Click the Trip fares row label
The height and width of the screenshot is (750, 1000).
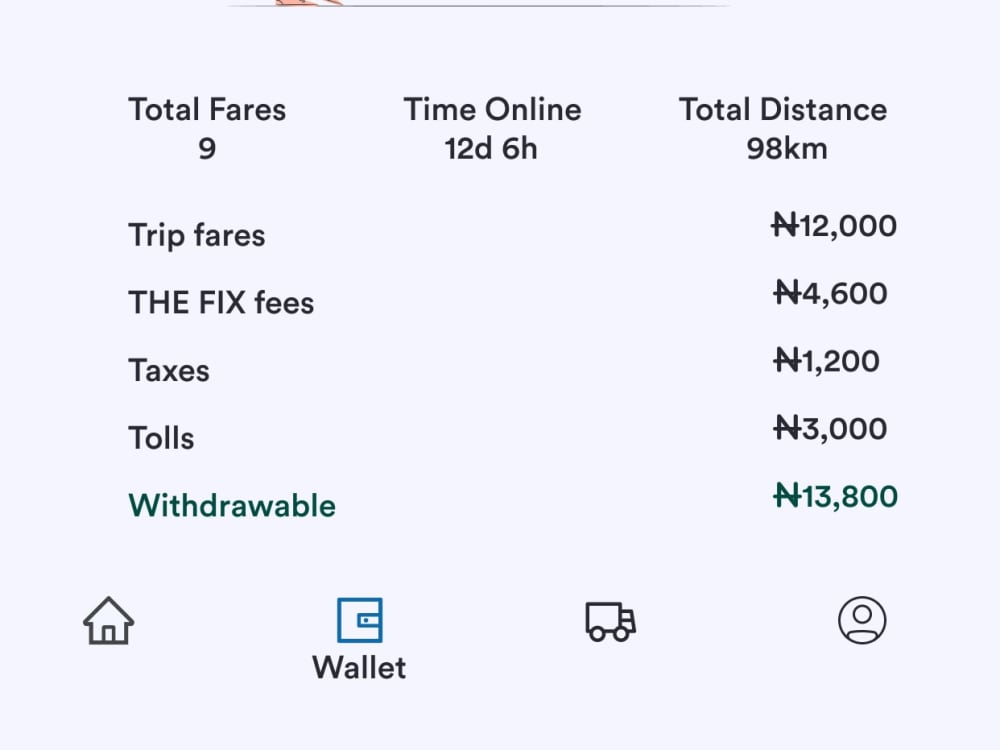pos(196,235)
